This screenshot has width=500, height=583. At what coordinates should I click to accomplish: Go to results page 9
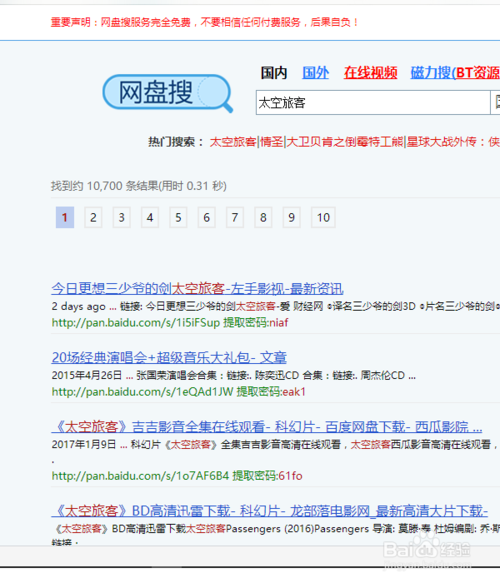pyautogui.click(x=291, y=217)
